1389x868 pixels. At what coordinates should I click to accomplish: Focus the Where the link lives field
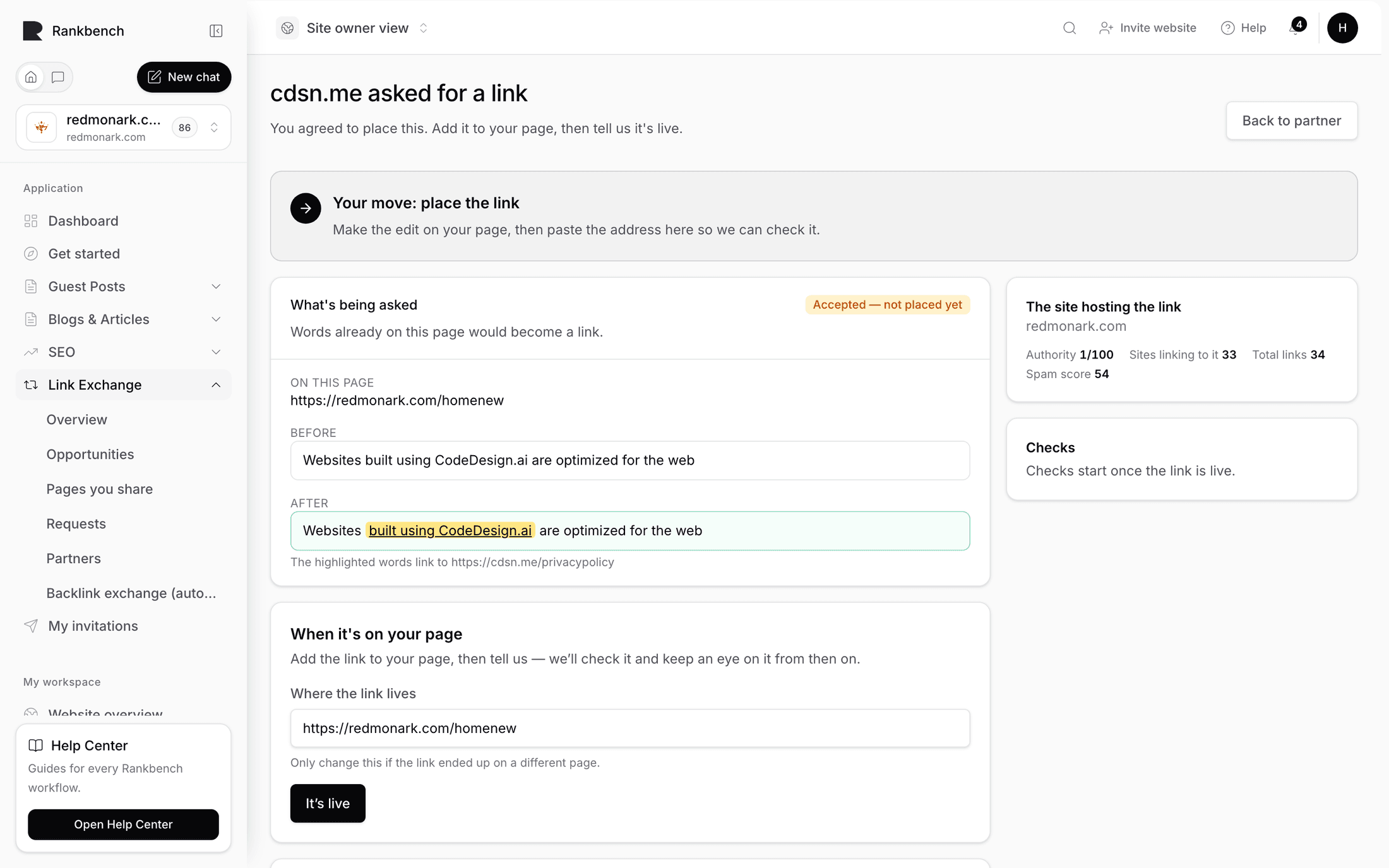(630, 728)
